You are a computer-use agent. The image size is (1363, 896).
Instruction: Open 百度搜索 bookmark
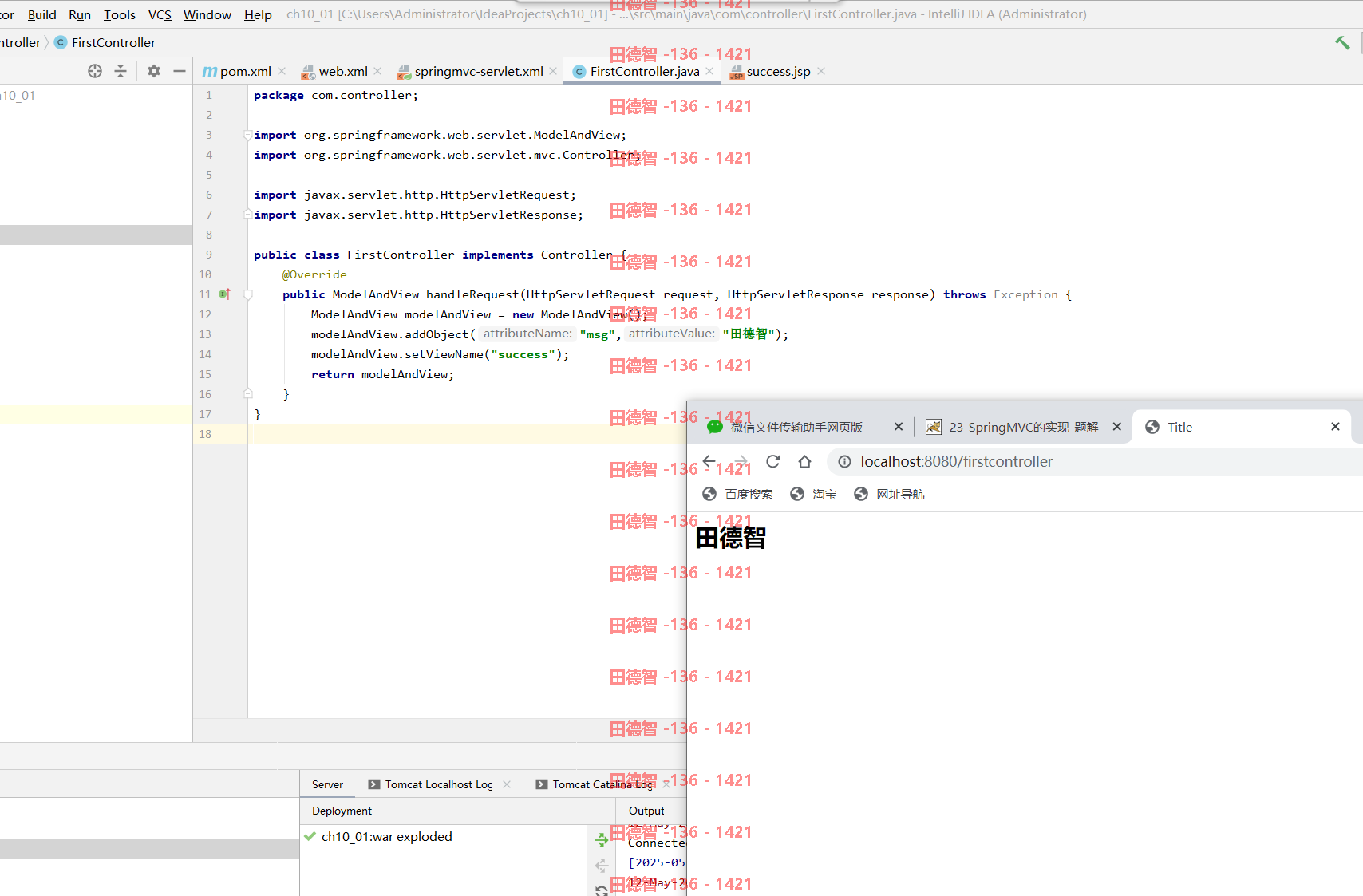coord(737,494)
